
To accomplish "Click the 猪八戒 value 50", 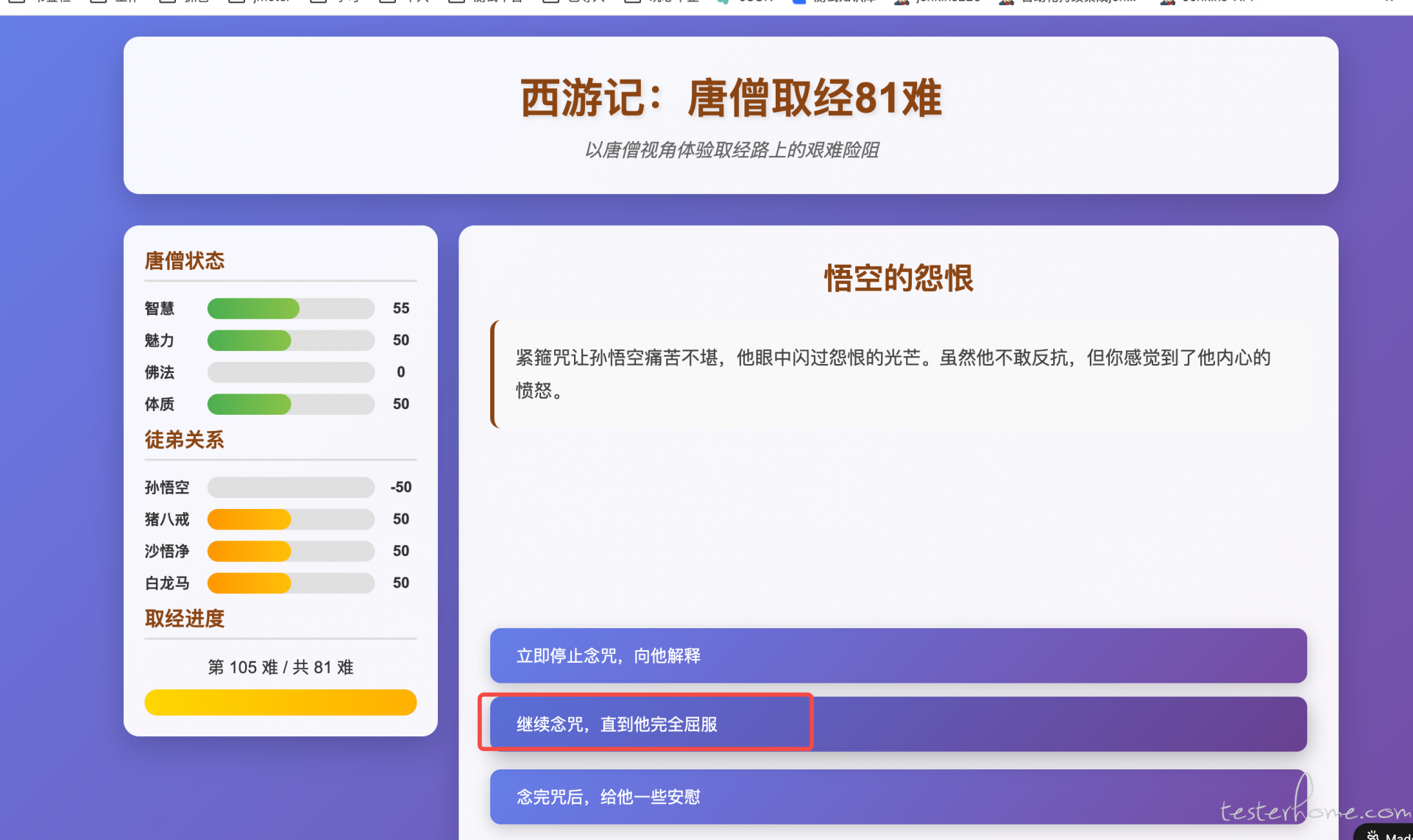I will coord(401,519).
